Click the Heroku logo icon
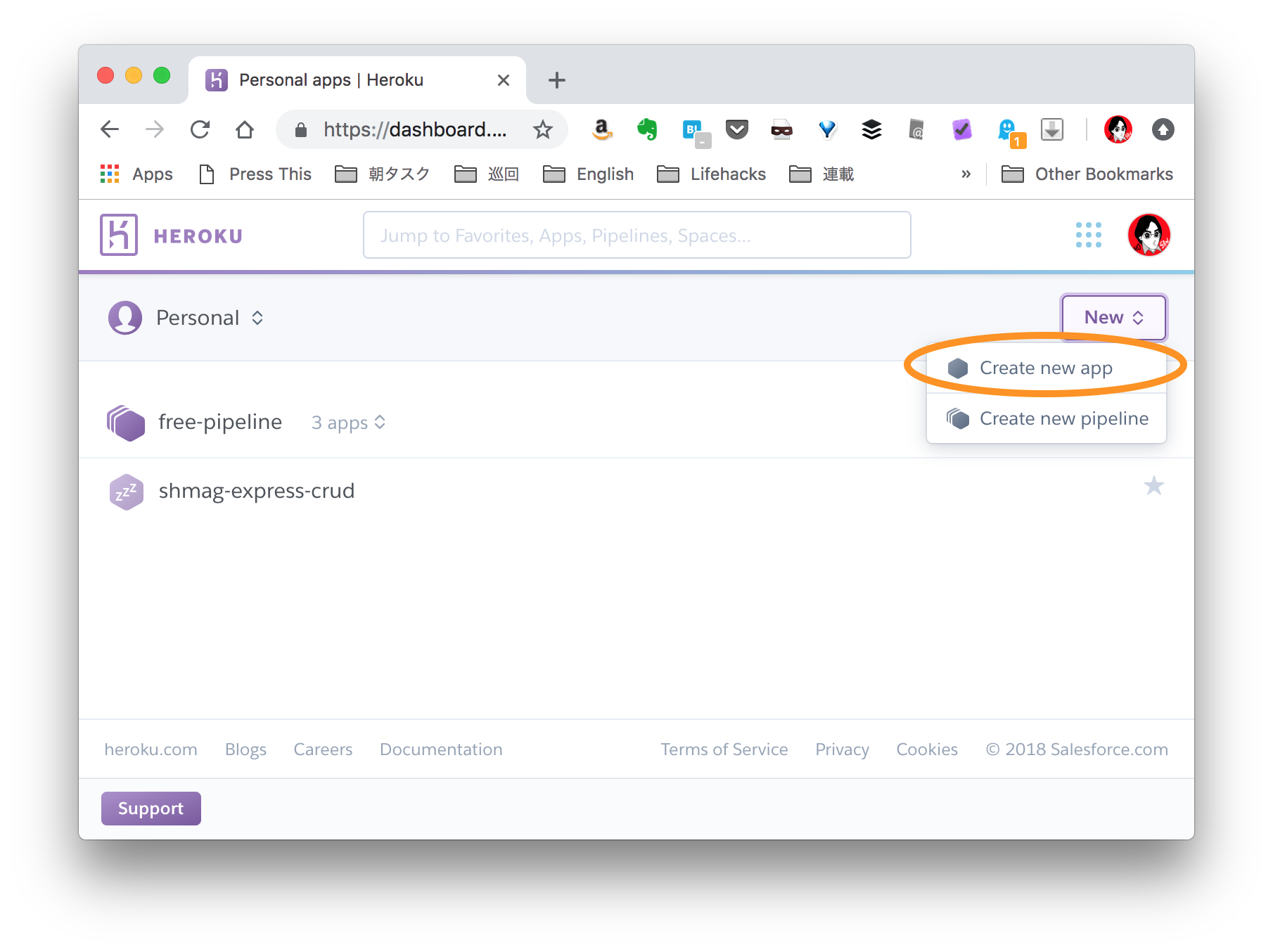 click(x=119, y=235)
